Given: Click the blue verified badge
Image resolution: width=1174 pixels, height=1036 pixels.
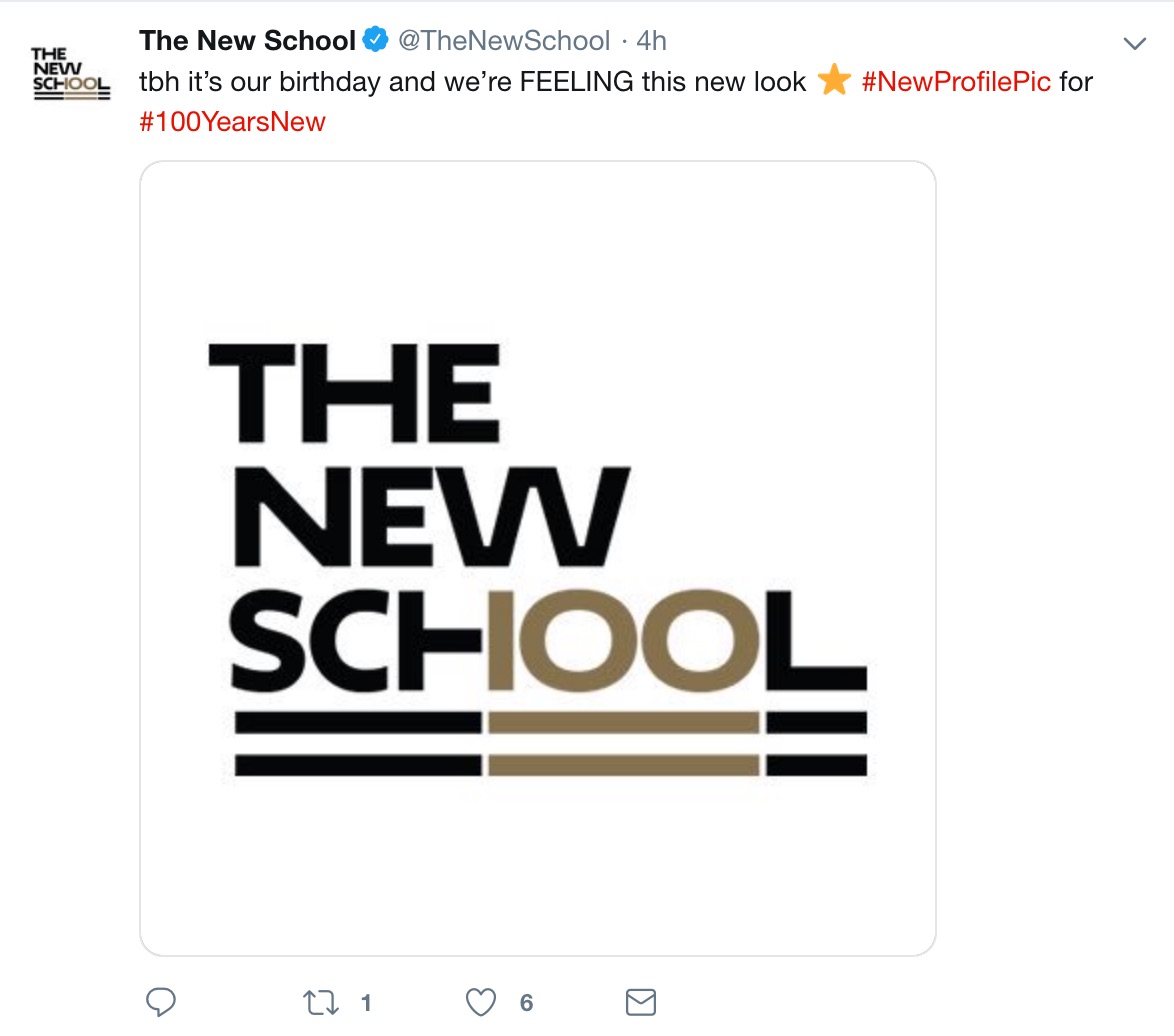Looking at the screenshot, I should coord(375,41).
